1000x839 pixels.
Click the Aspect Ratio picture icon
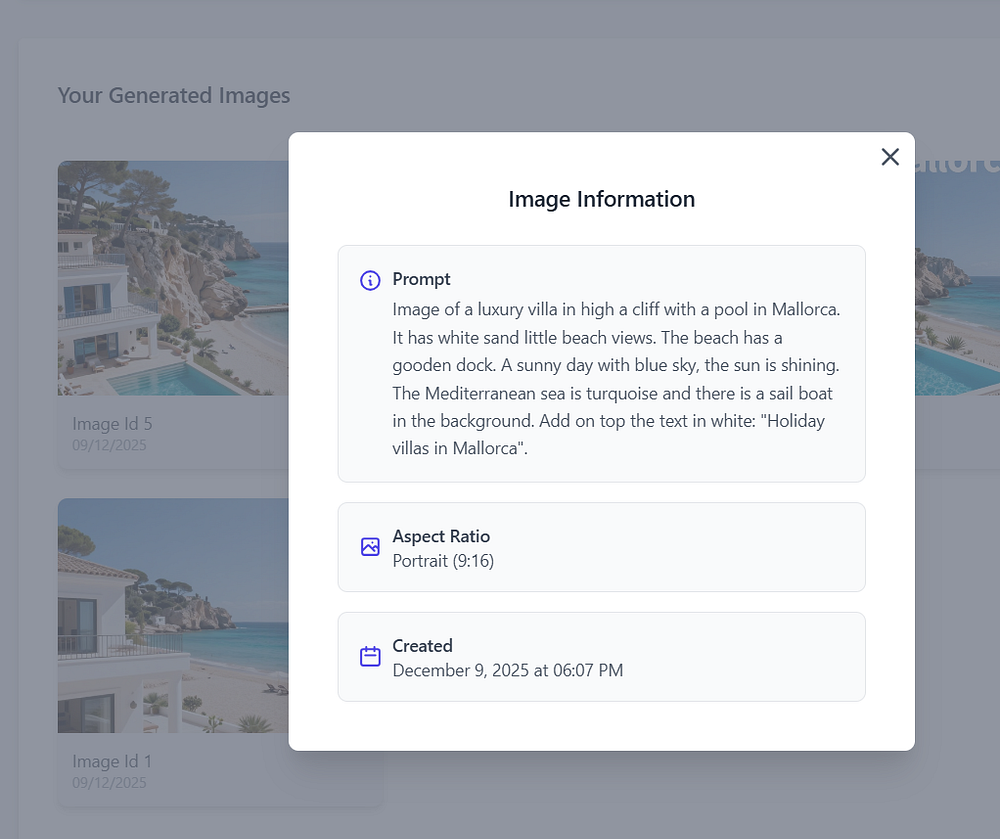coord(370,547)
